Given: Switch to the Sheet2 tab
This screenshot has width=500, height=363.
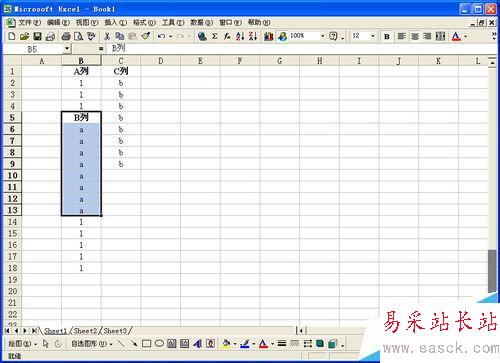Looking at the screenshot, I should tap(85, 331).
